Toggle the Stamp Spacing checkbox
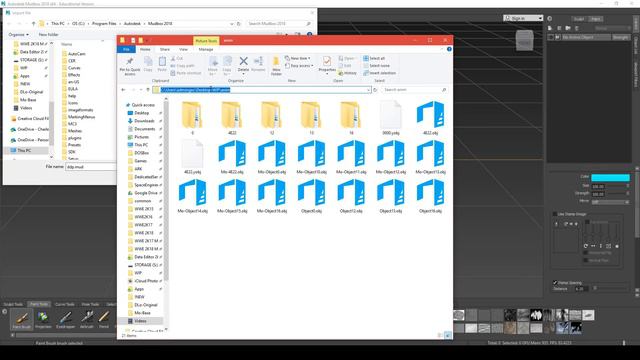 point(555,282)
